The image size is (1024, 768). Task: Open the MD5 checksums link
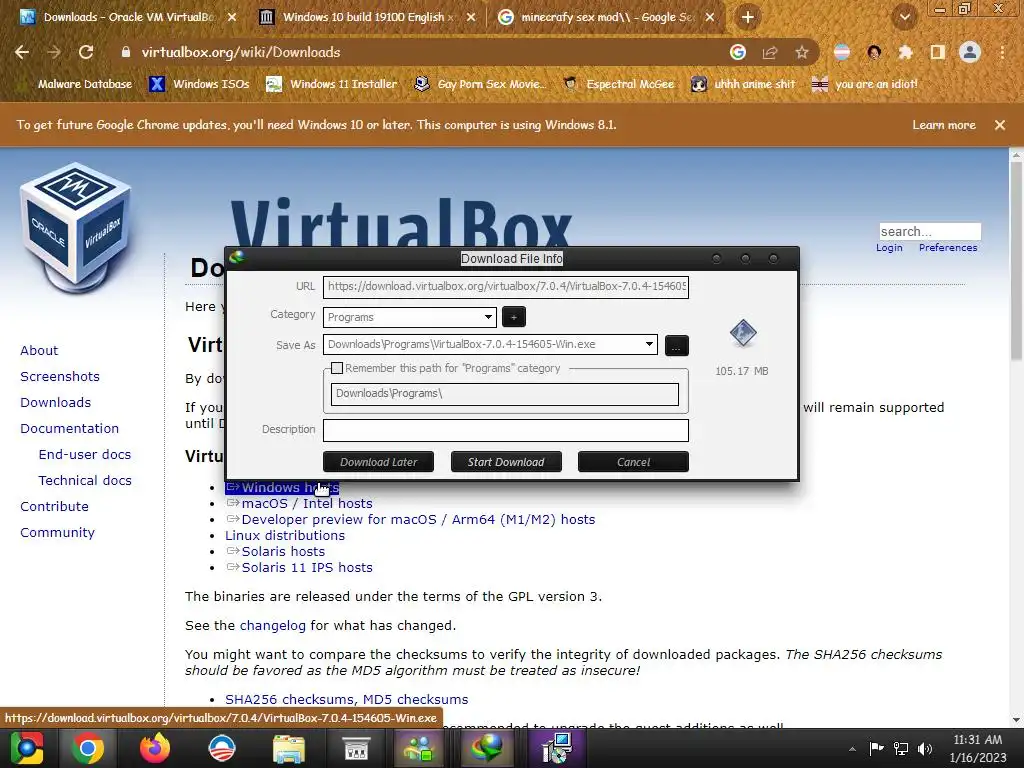(415, 699)
